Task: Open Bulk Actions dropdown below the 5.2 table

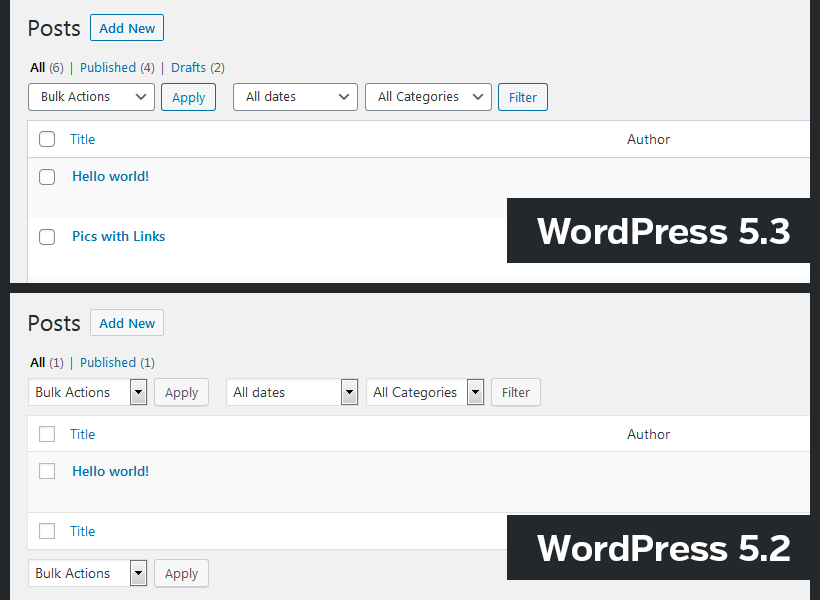Action: coord(88,573)
